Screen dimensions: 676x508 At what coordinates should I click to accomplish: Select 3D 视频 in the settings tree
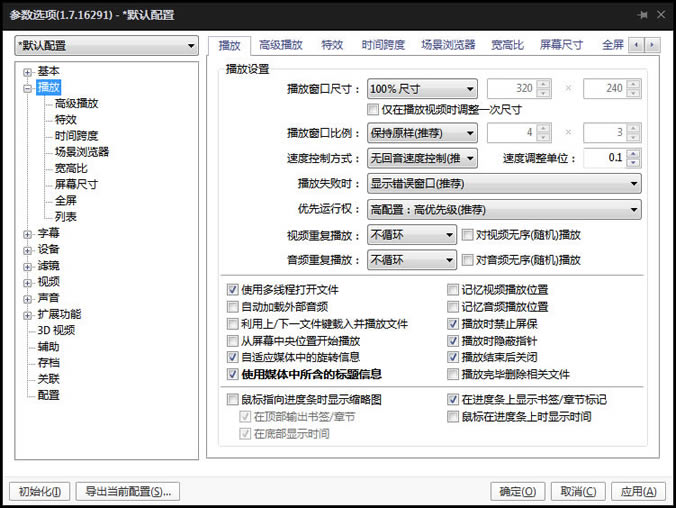pyautogui.click(x=56, y=330)
